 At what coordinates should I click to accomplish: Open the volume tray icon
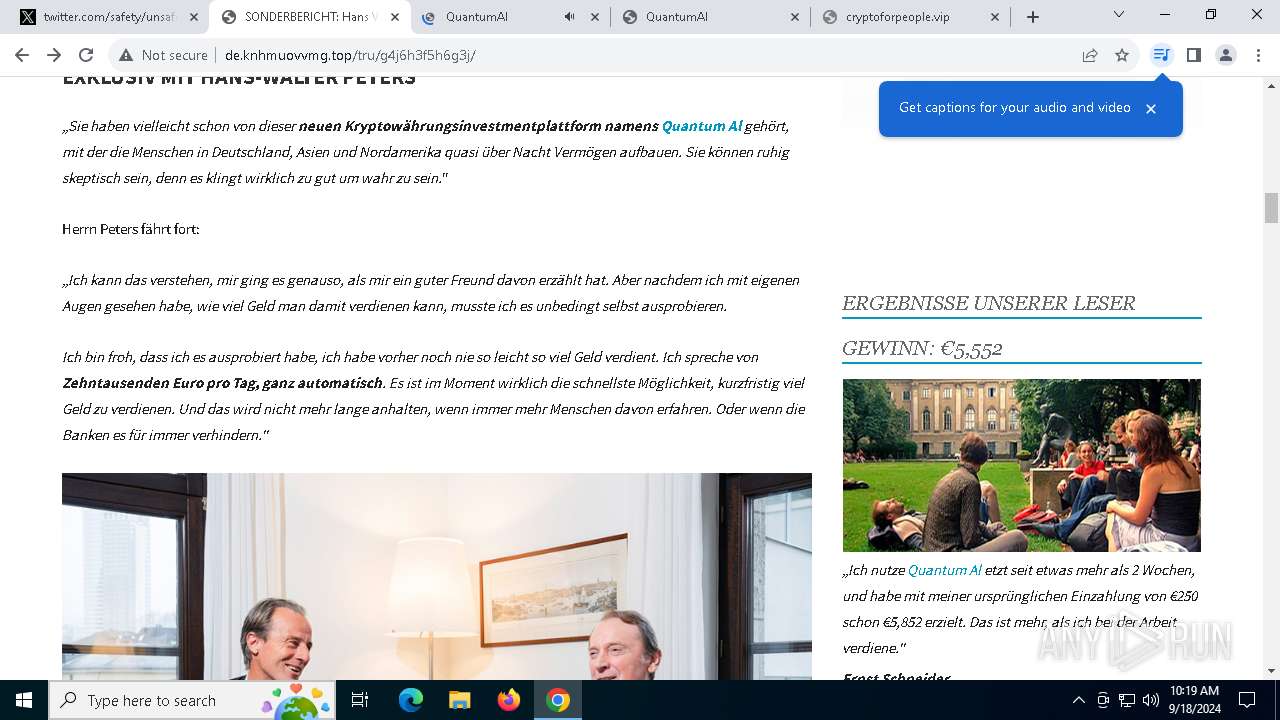1151,700
